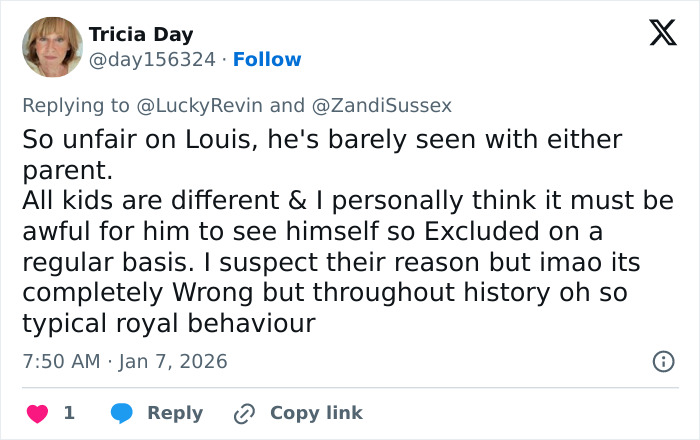
Task: Click the Copy link text
Action: pos(316,413)
